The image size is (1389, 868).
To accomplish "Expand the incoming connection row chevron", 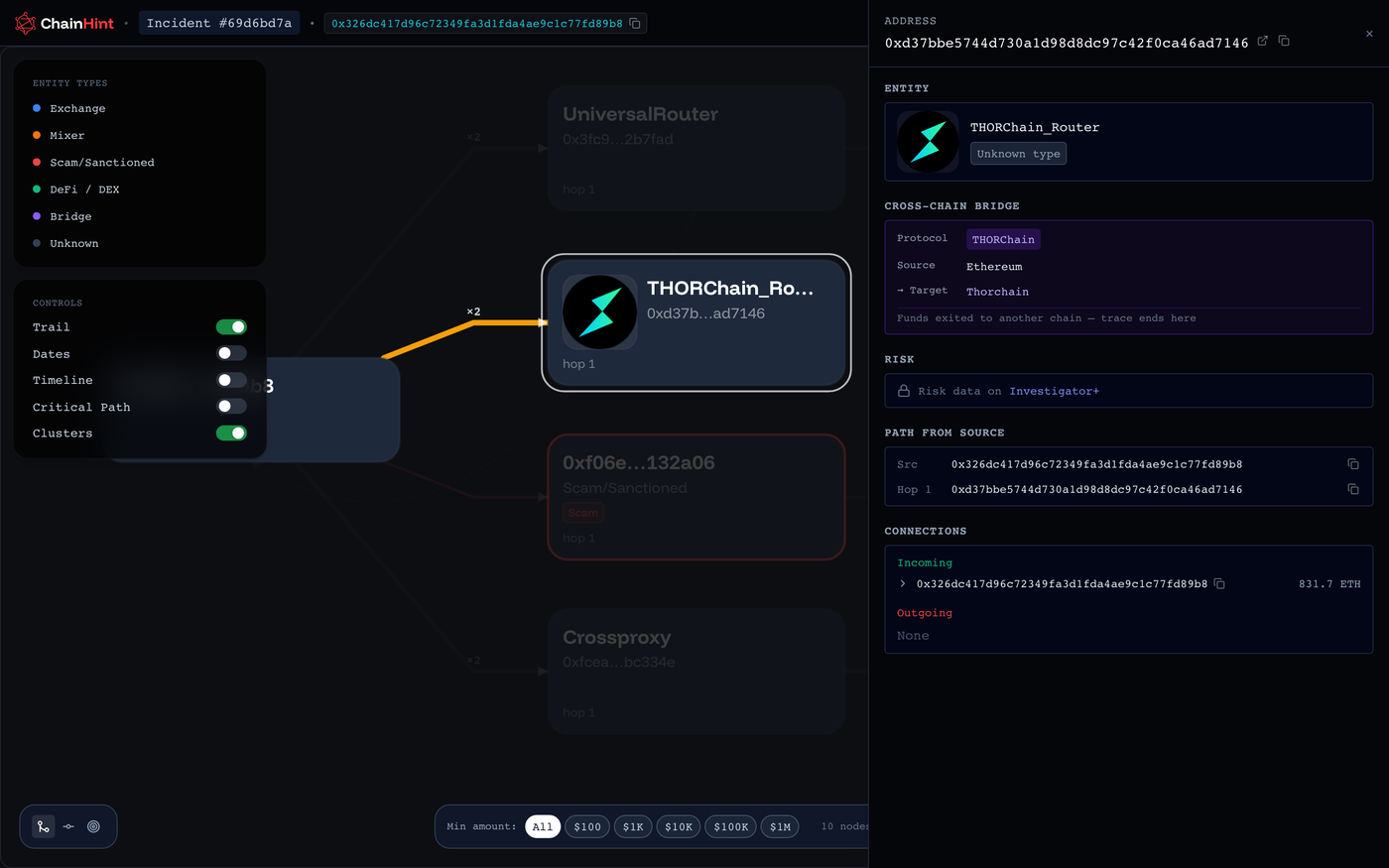I will (902, 584).
